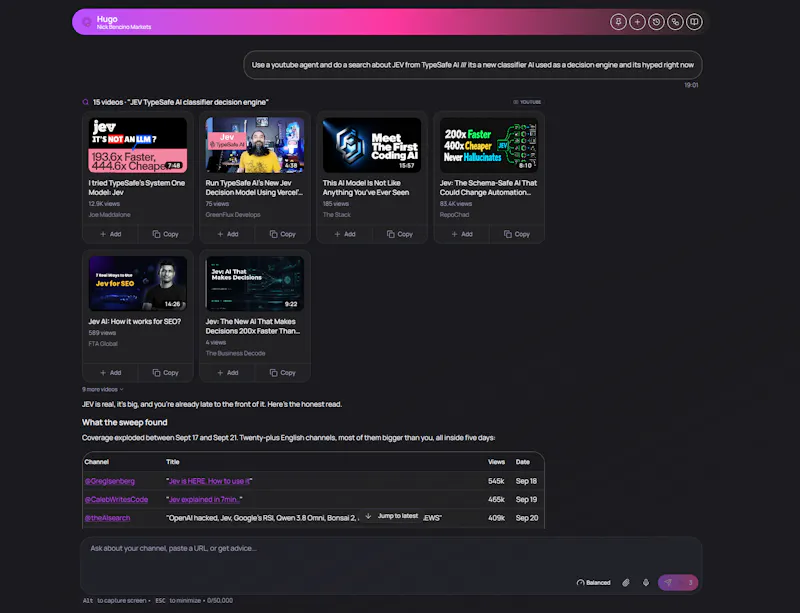Activate voice input microphone icon
The width and height of the screenshot is (800, 613).
(645, 582)
